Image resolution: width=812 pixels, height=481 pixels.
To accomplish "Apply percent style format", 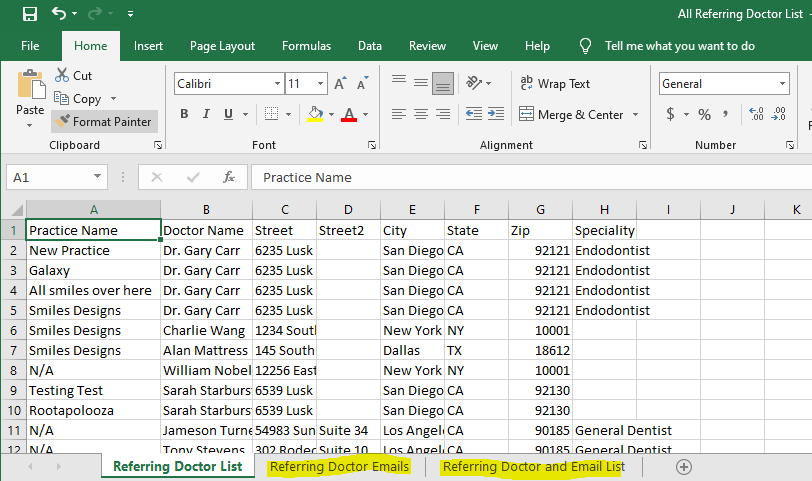I will click(704, 114).
